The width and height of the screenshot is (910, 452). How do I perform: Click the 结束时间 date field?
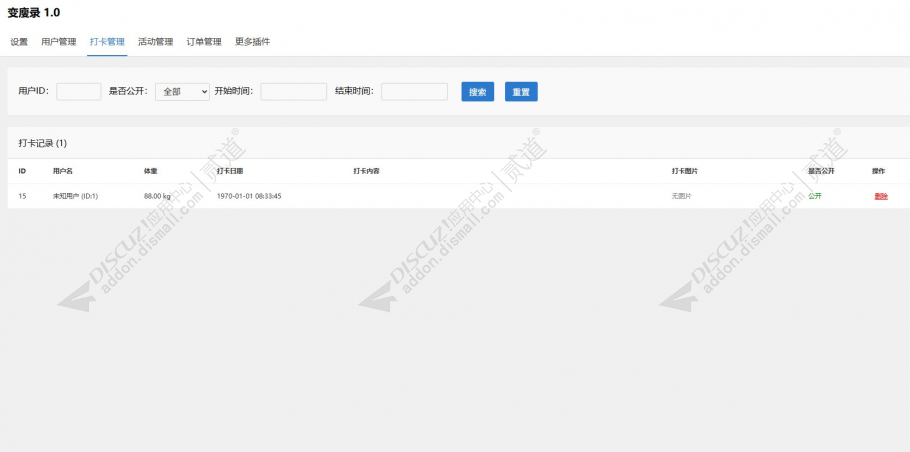tap(414, 92)
